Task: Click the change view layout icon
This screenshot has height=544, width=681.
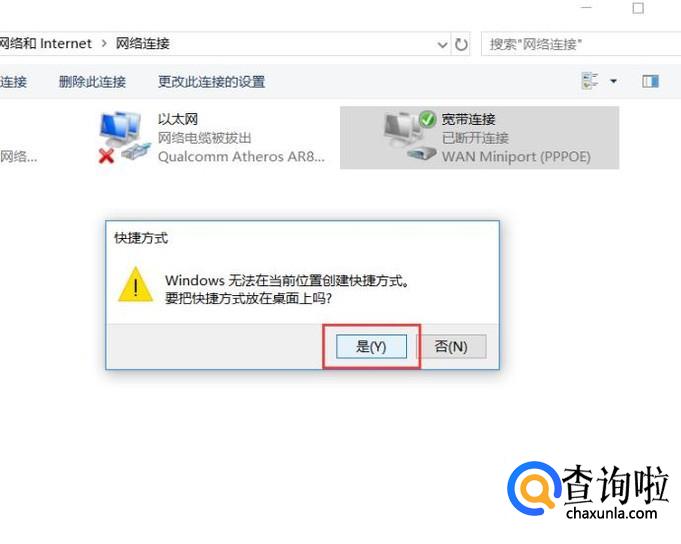Action: [590, 81]
